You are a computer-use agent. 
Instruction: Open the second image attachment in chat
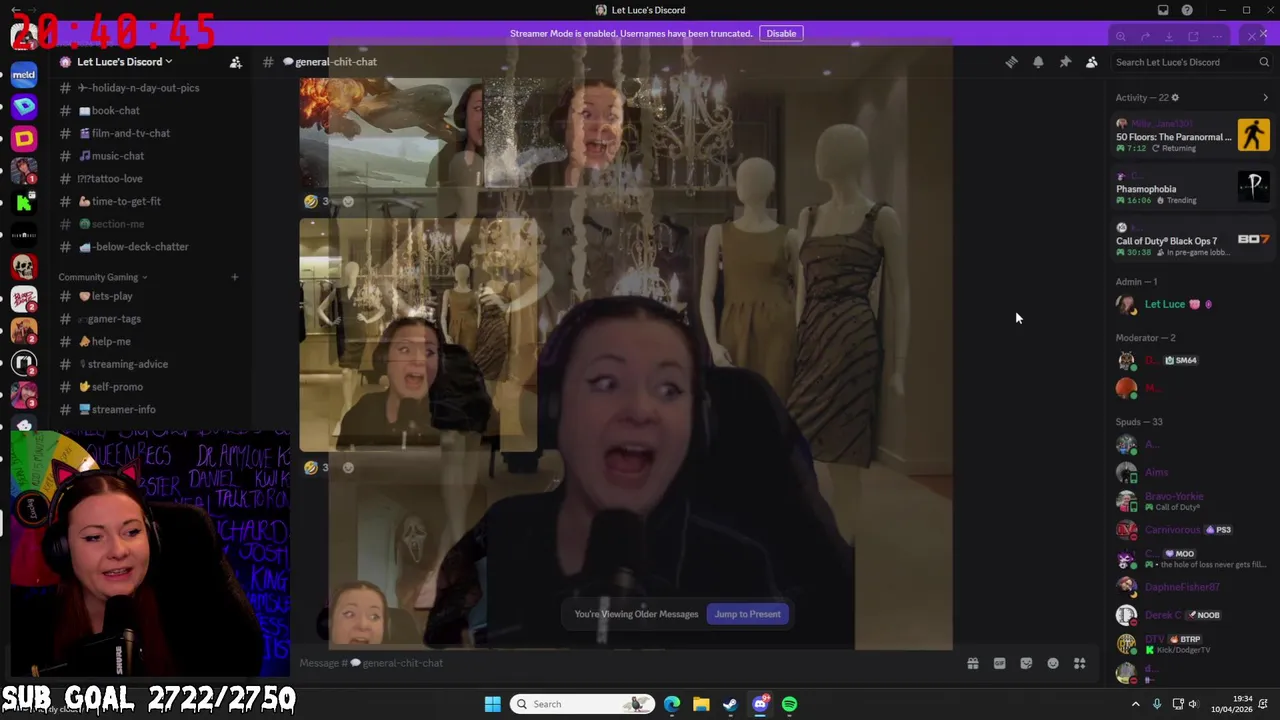click(418, 334)
